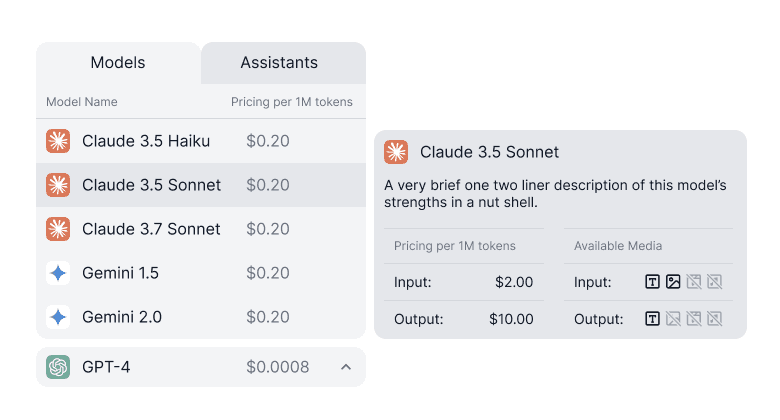Click the Gemini 2.0 sparkle icon
The height and width of the screenshot is (420, 780).
pyautogui.click(x=58, y=317)
